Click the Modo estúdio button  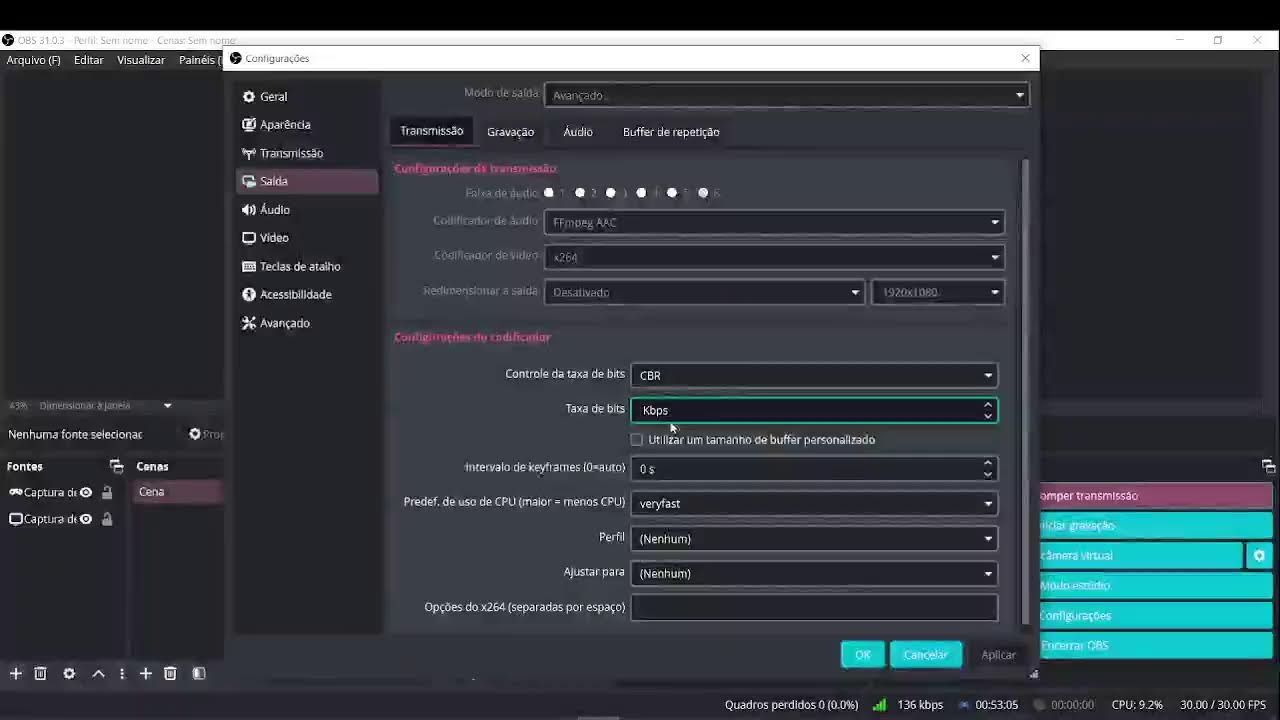(1156, 586)
